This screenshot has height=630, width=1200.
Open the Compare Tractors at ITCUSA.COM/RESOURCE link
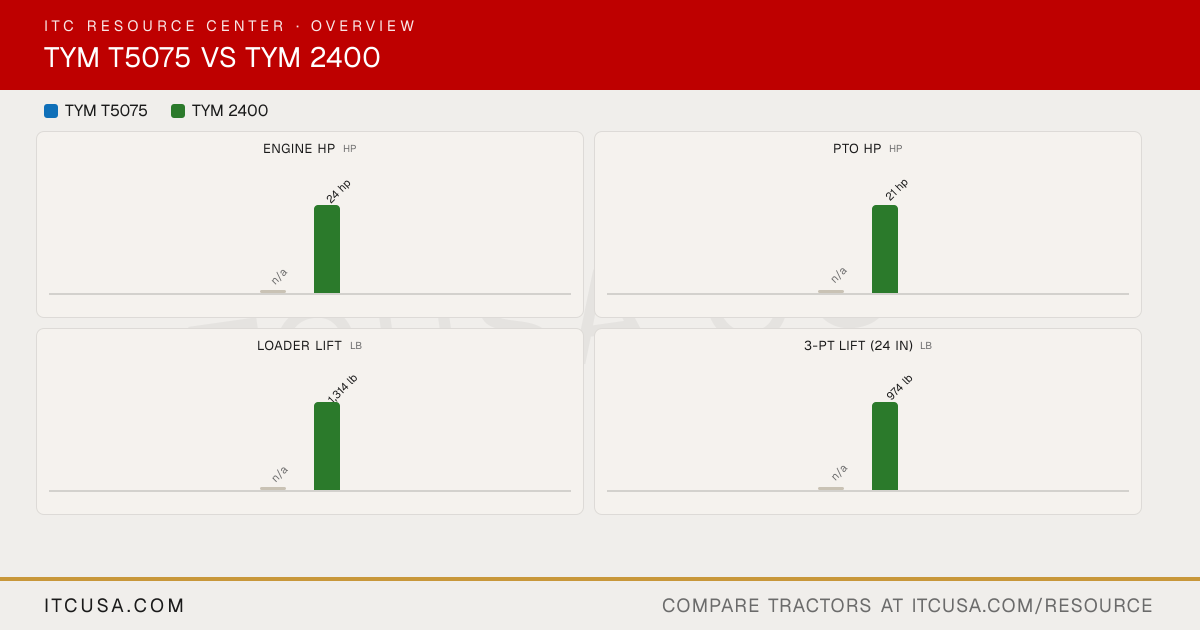click(x=907, y=606)
